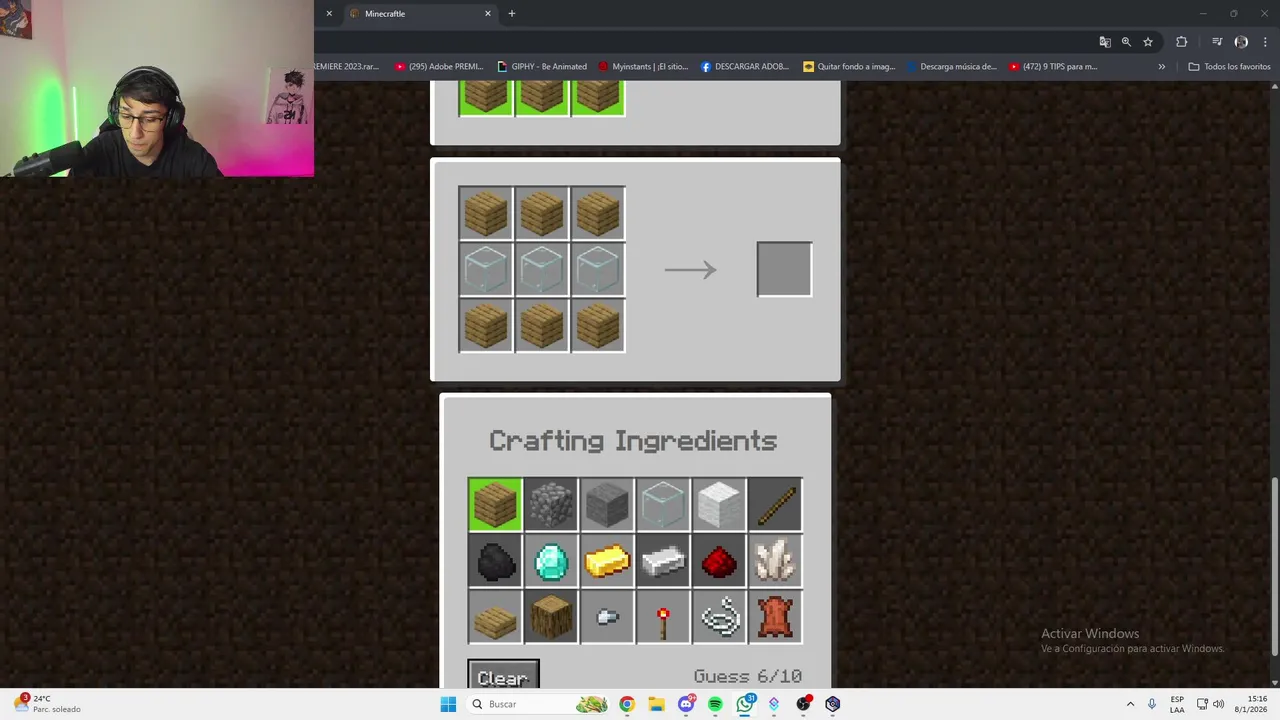Click the bottom-left plank slot in crafting grid
1280x720 pixels.
(486, 325)
